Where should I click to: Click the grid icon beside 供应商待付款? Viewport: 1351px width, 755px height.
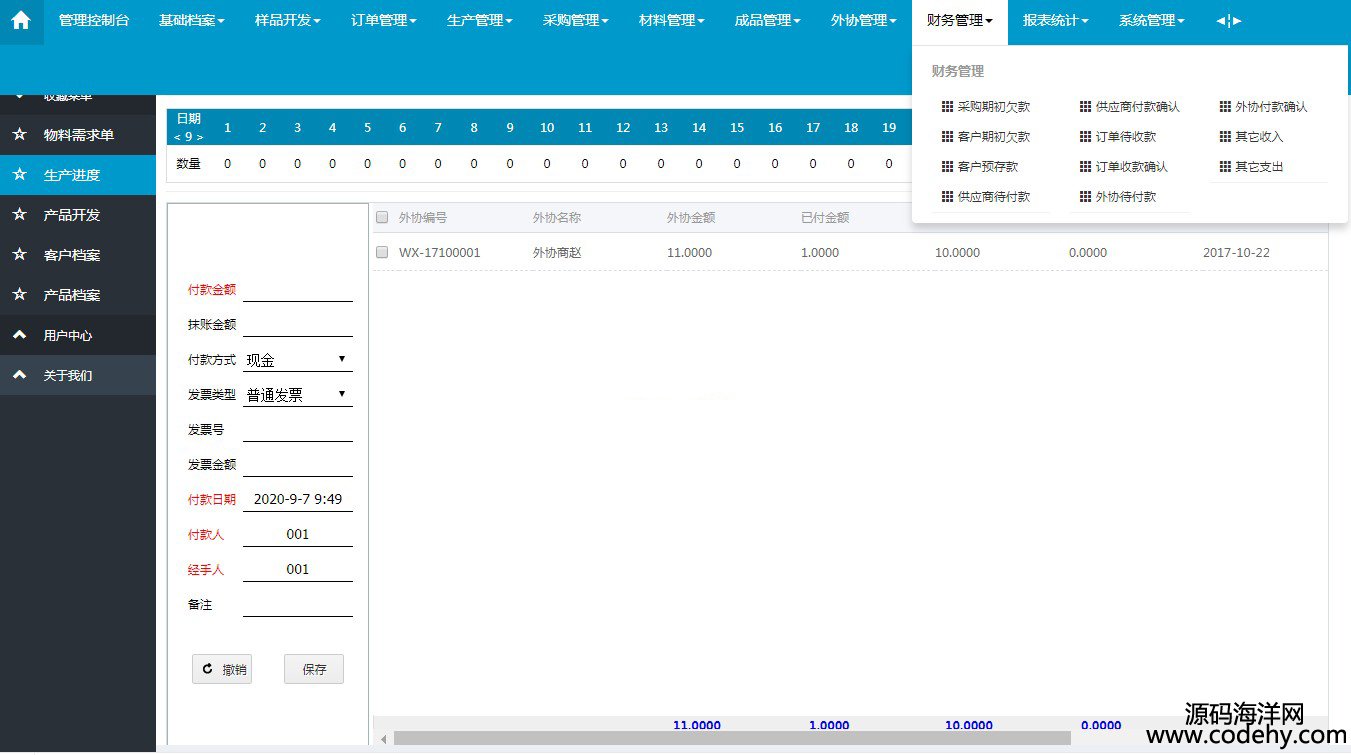coord(947,197)
